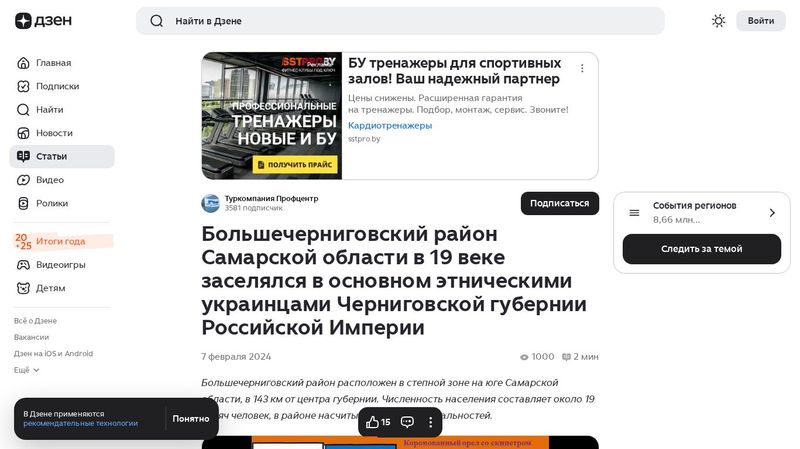The width and height of the screenshot is (800, 449).
Task: Open the рекомендательные технологии link
Action: click(80, 424)
